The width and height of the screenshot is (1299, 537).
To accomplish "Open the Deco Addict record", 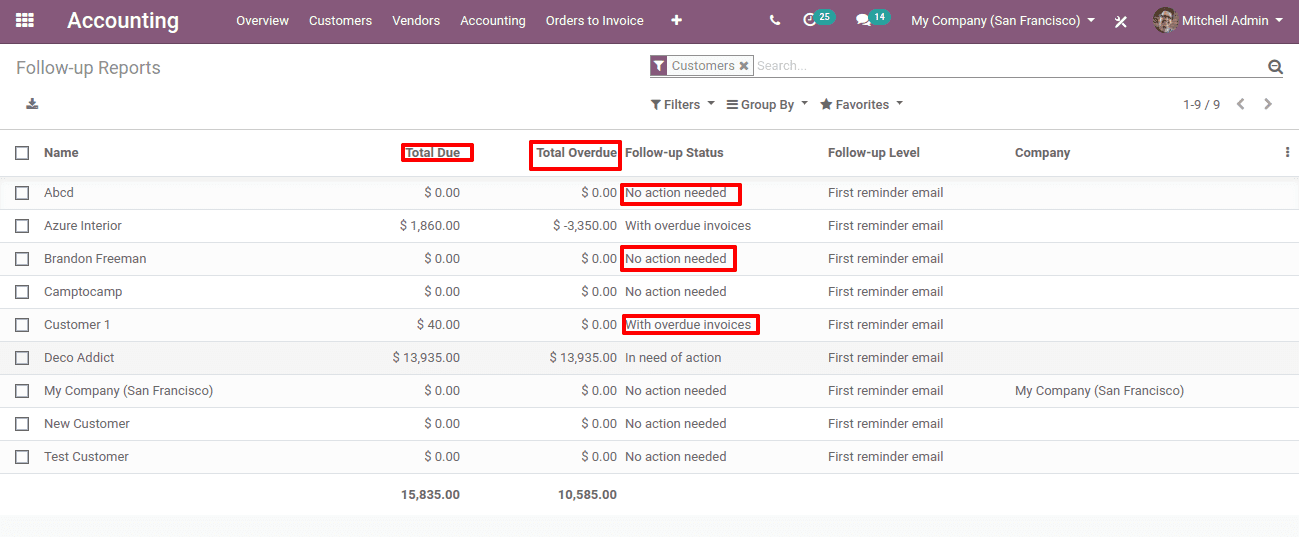I will pos(79,358).
